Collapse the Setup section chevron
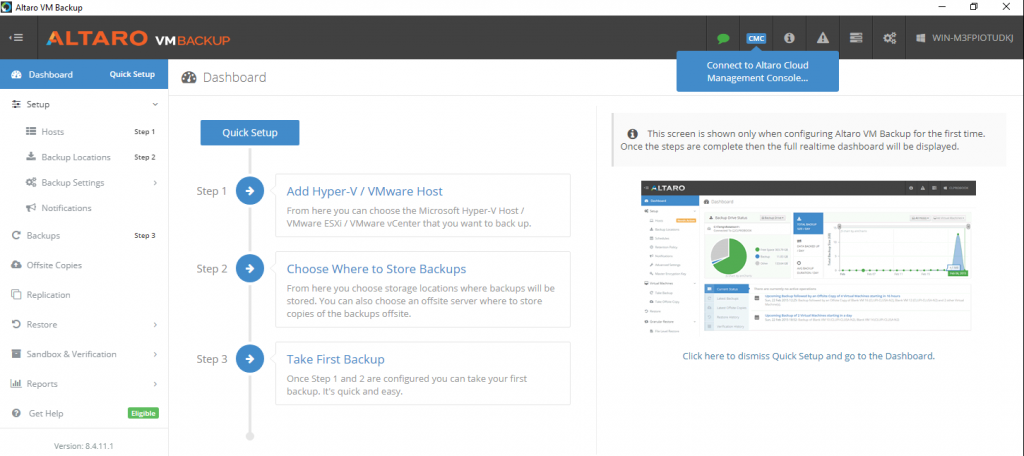The width and height of the screenshot is (1024, 456). pos(155,105)
